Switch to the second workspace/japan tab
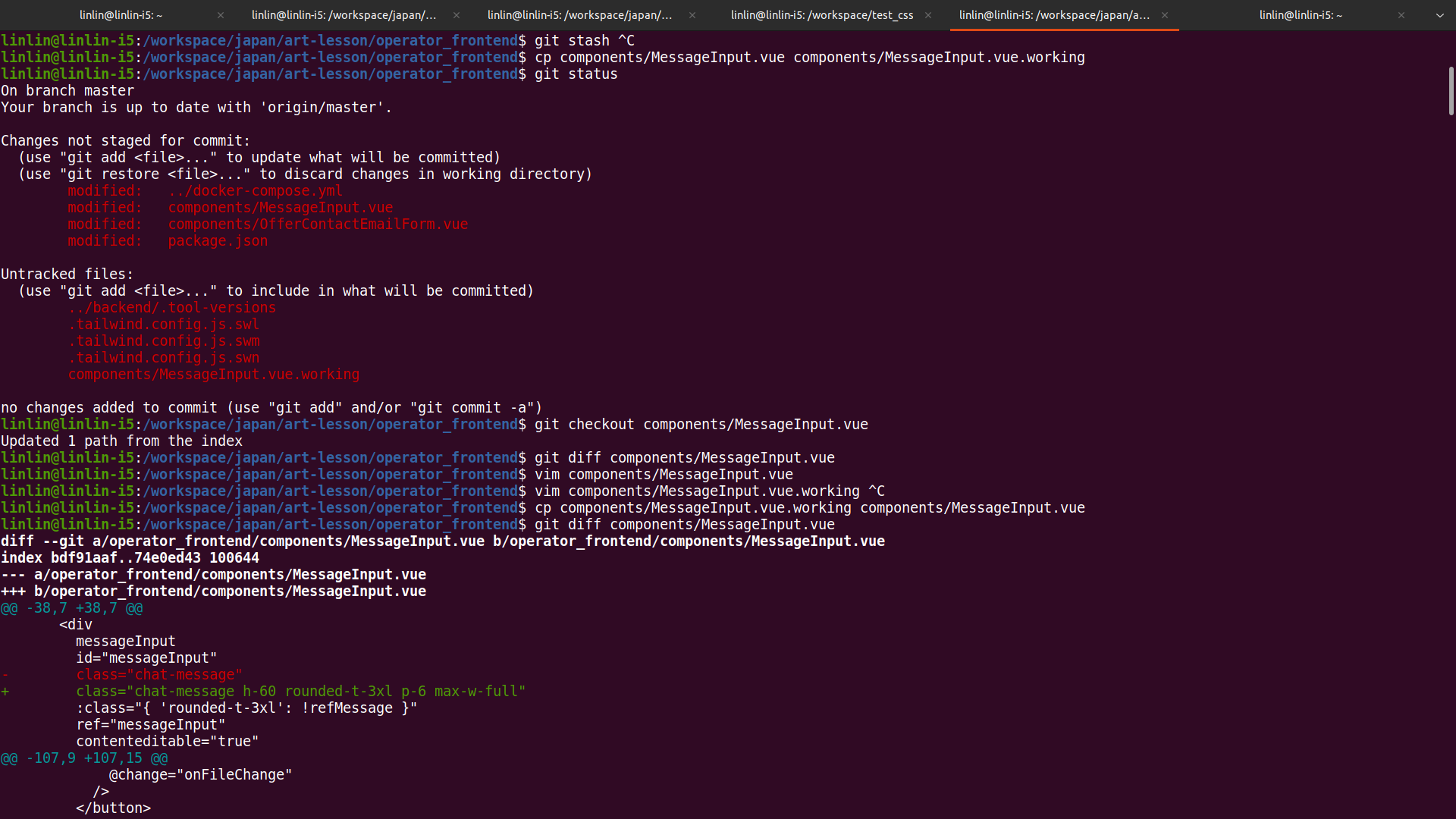This screenshot has height=819, width=1456. pyautogui.click(x=344, y=15)
